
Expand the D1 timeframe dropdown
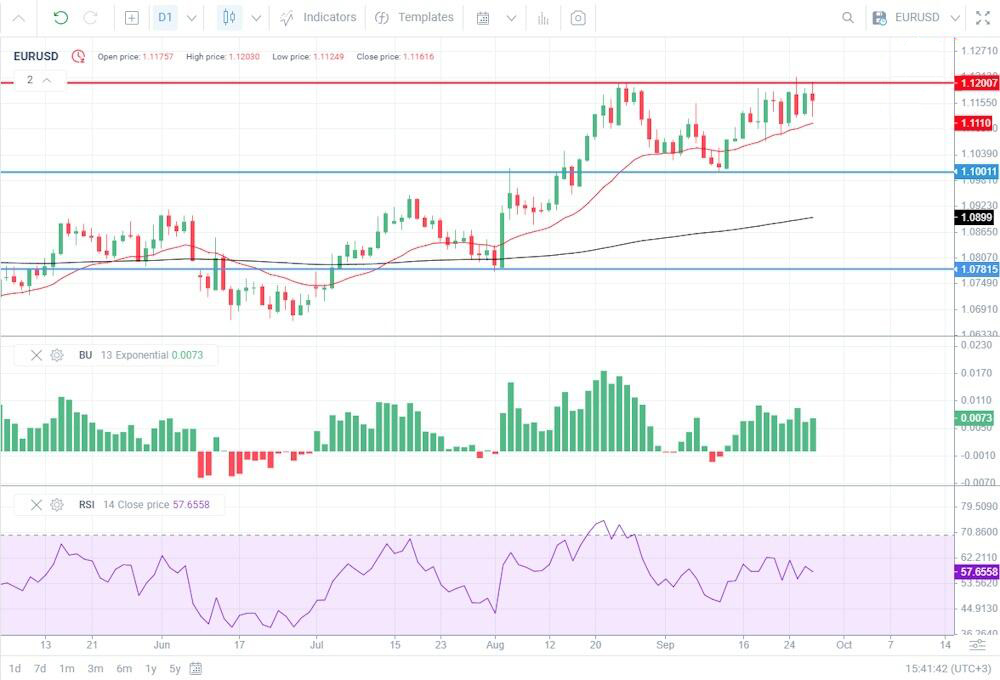191,18
